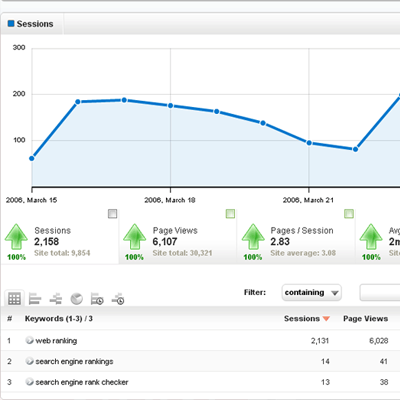The height and width of the screenshot is (400, 400).
Task: Click the March 18 chart data point
Action: pyautogui.click(x=170, y=105)
